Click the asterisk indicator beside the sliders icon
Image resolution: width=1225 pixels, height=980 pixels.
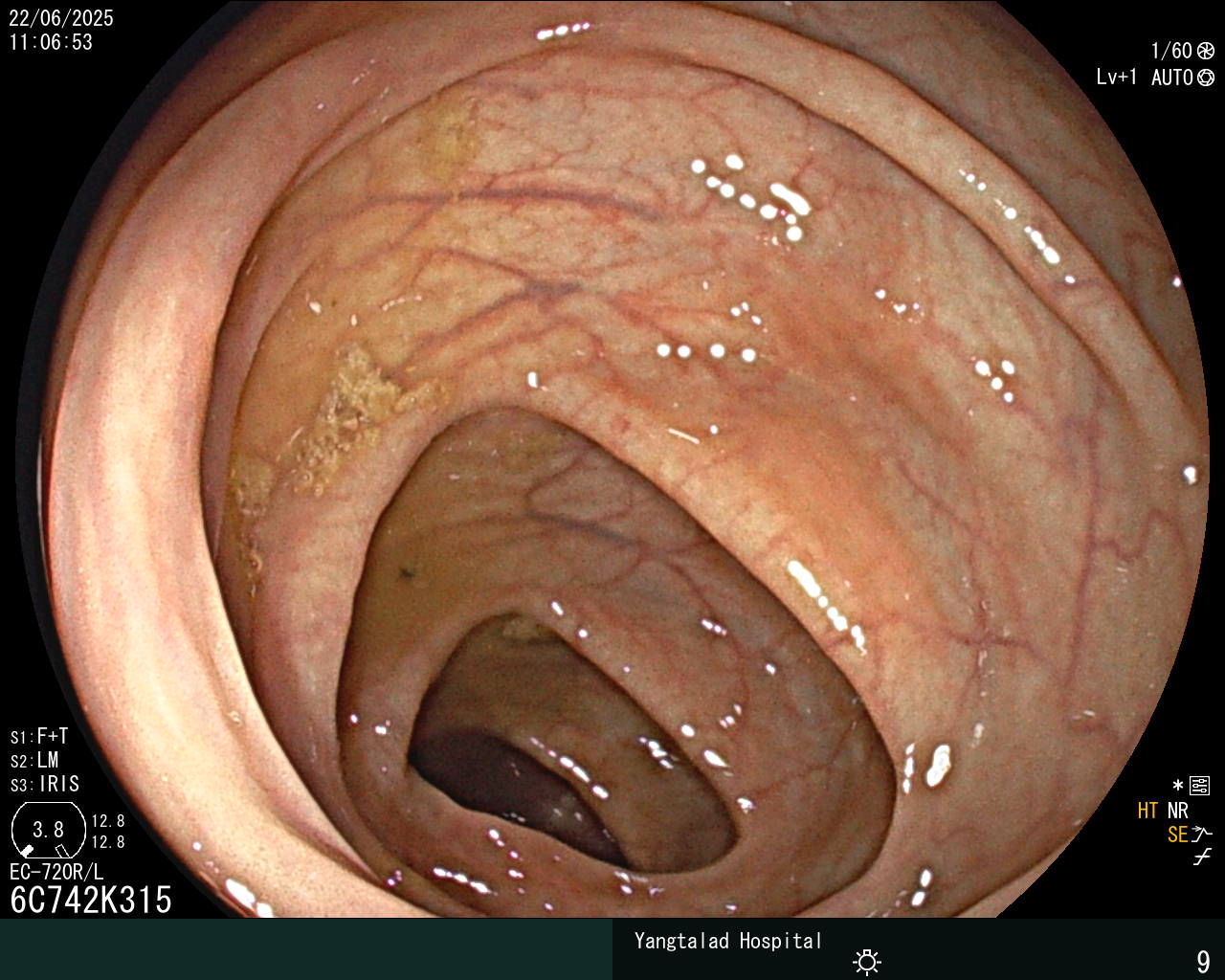click(x=1178, y=786)
